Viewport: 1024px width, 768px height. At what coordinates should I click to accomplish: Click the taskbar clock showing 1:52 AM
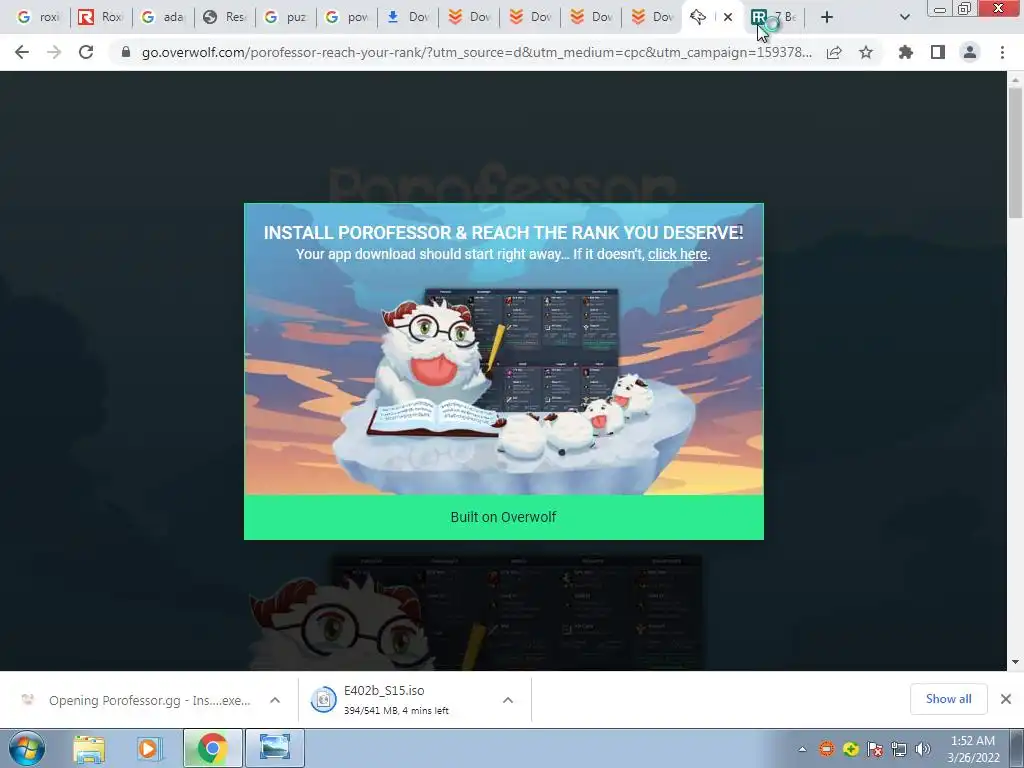point(973,749)
